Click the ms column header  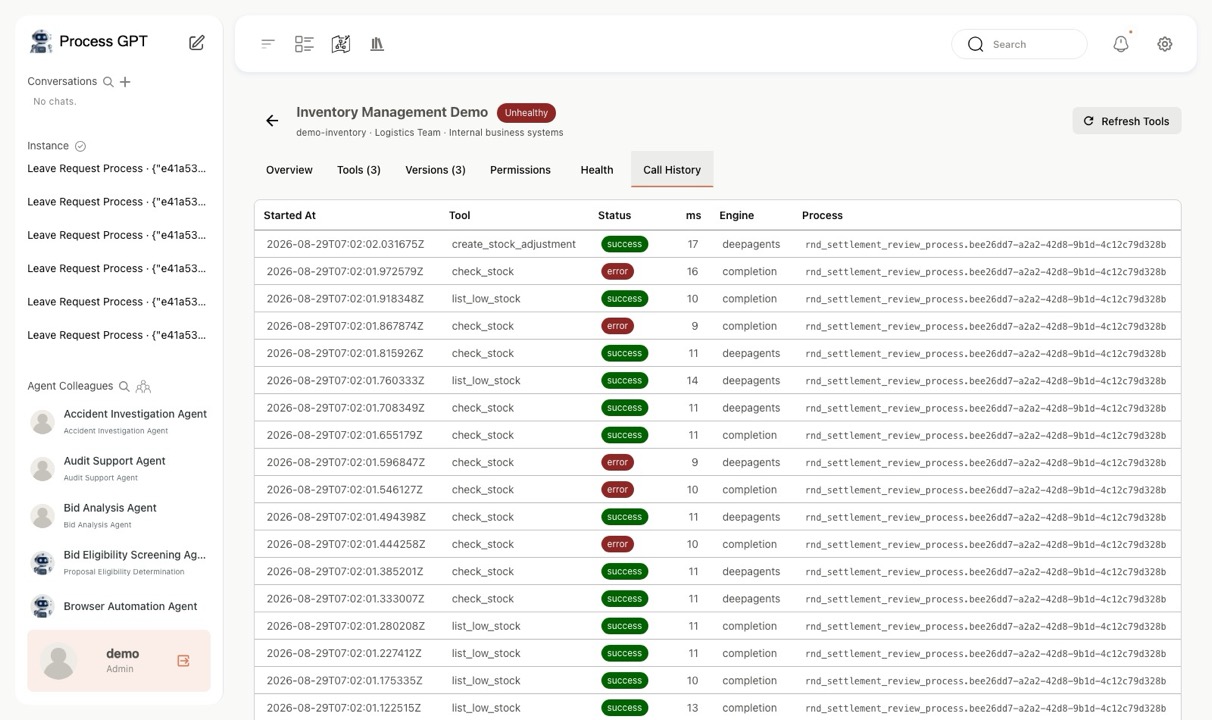click(694, 215)
